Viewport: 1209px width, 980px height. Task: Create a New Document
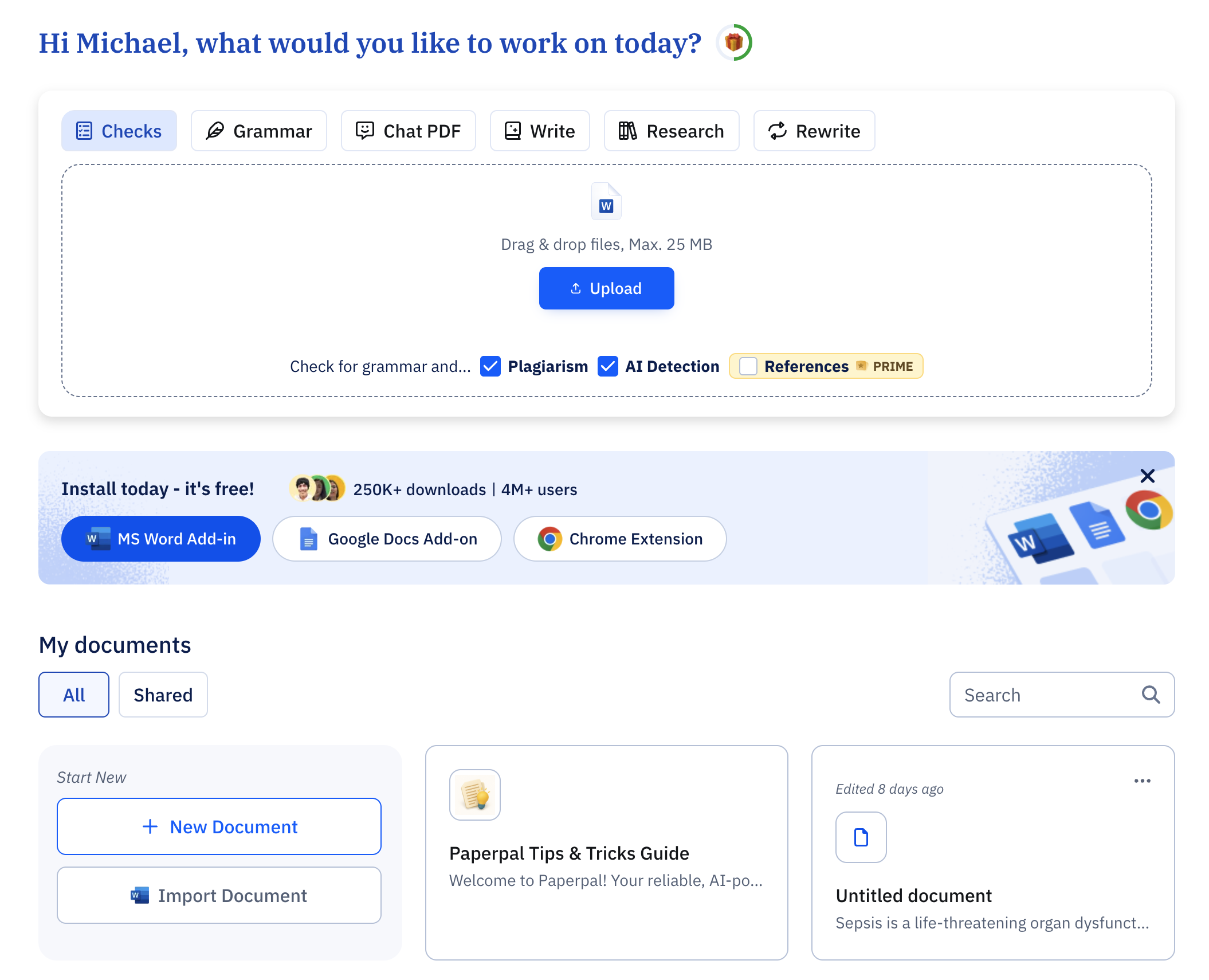click(219, 826)
